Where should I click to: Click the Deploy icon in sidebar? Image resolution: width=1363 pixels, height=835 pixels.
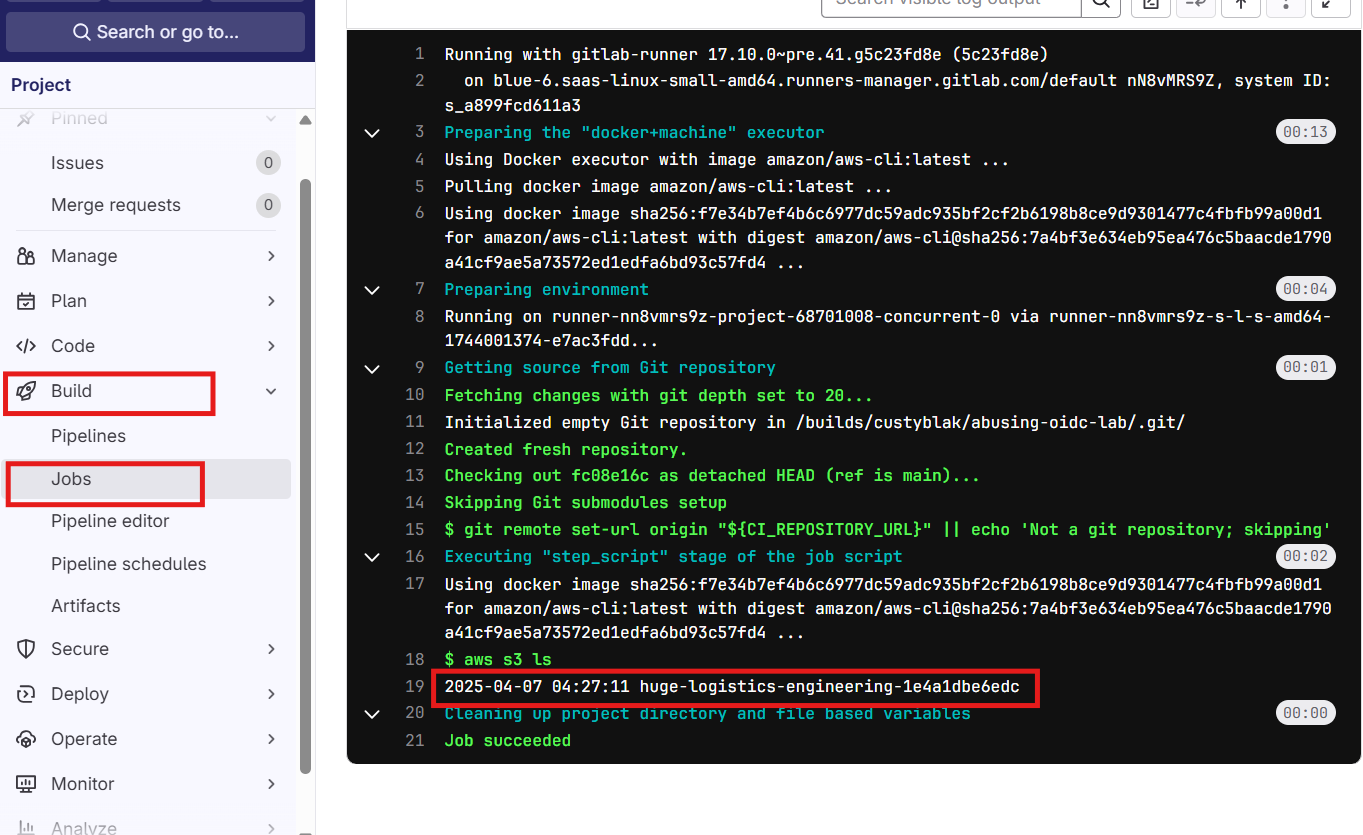click(x=27, y=694)
